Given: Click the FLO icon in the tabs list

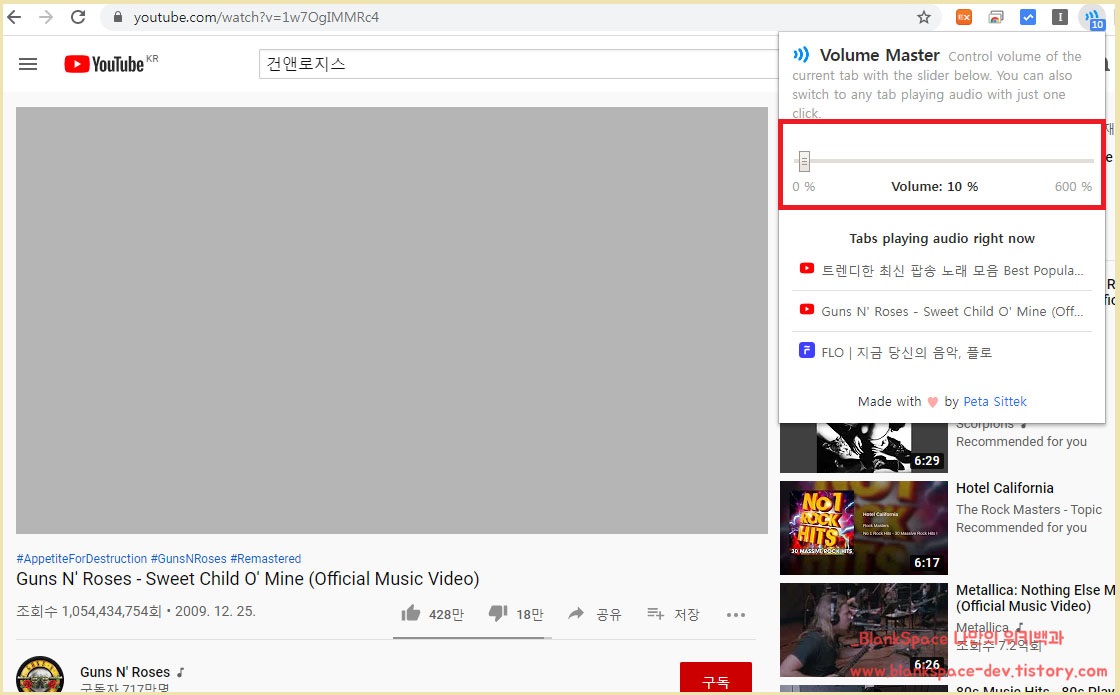Looking at the screenshot, I should click(x=806, y=350).
